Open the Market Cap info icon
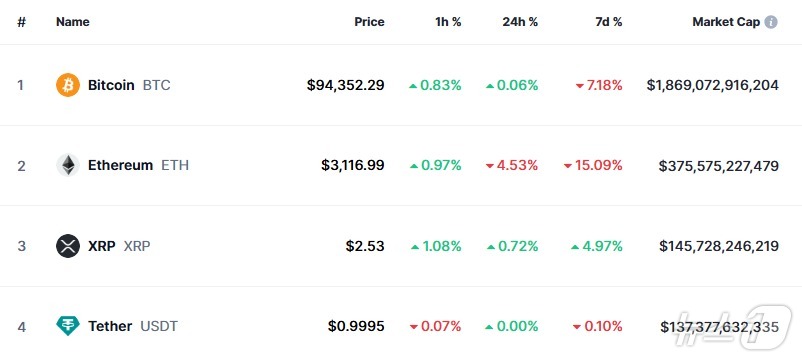The width and height of the screenshot is (802, 362). tap(771, 22)
